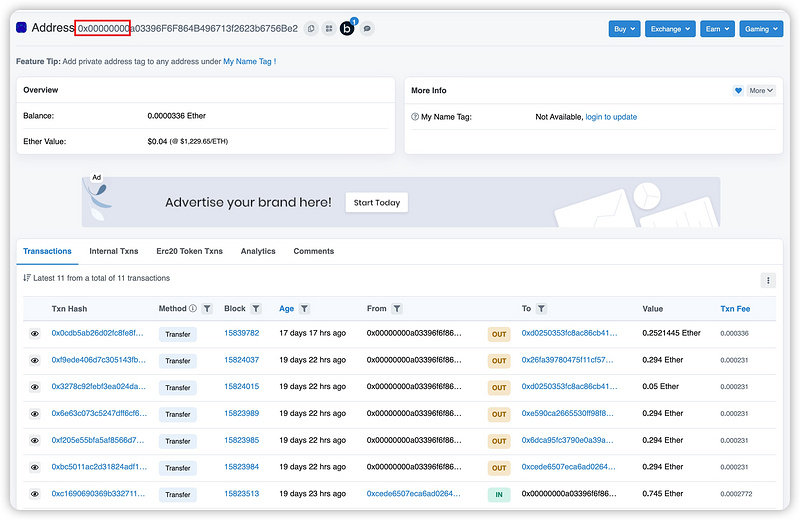Click the heart favorite icon in More Info
Image resolution: width=800 pixels, height=520 pixels.
pos(738,90)
